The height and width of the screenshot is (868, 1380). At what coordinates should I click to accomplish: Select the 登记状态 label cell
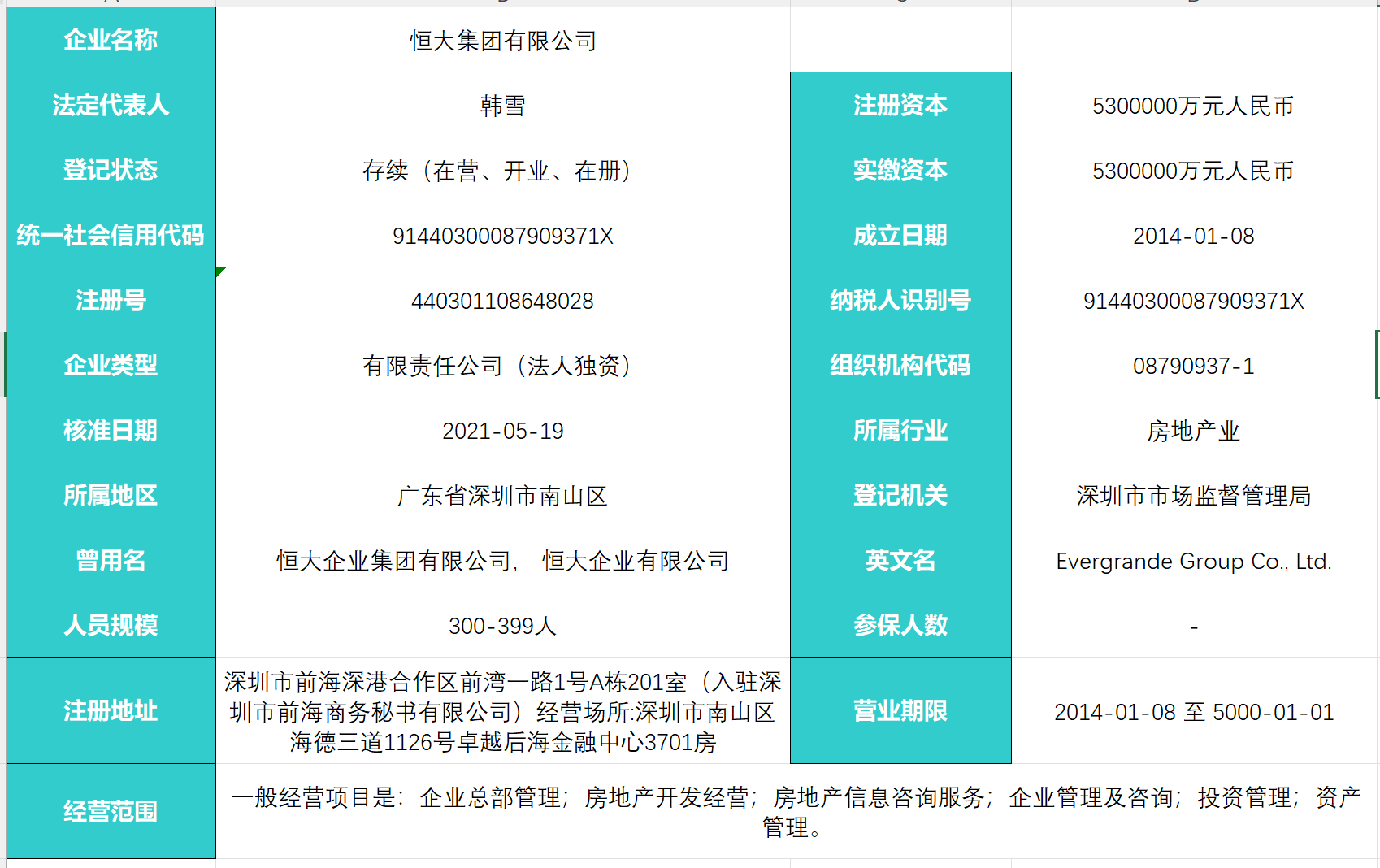pos(111,170)
